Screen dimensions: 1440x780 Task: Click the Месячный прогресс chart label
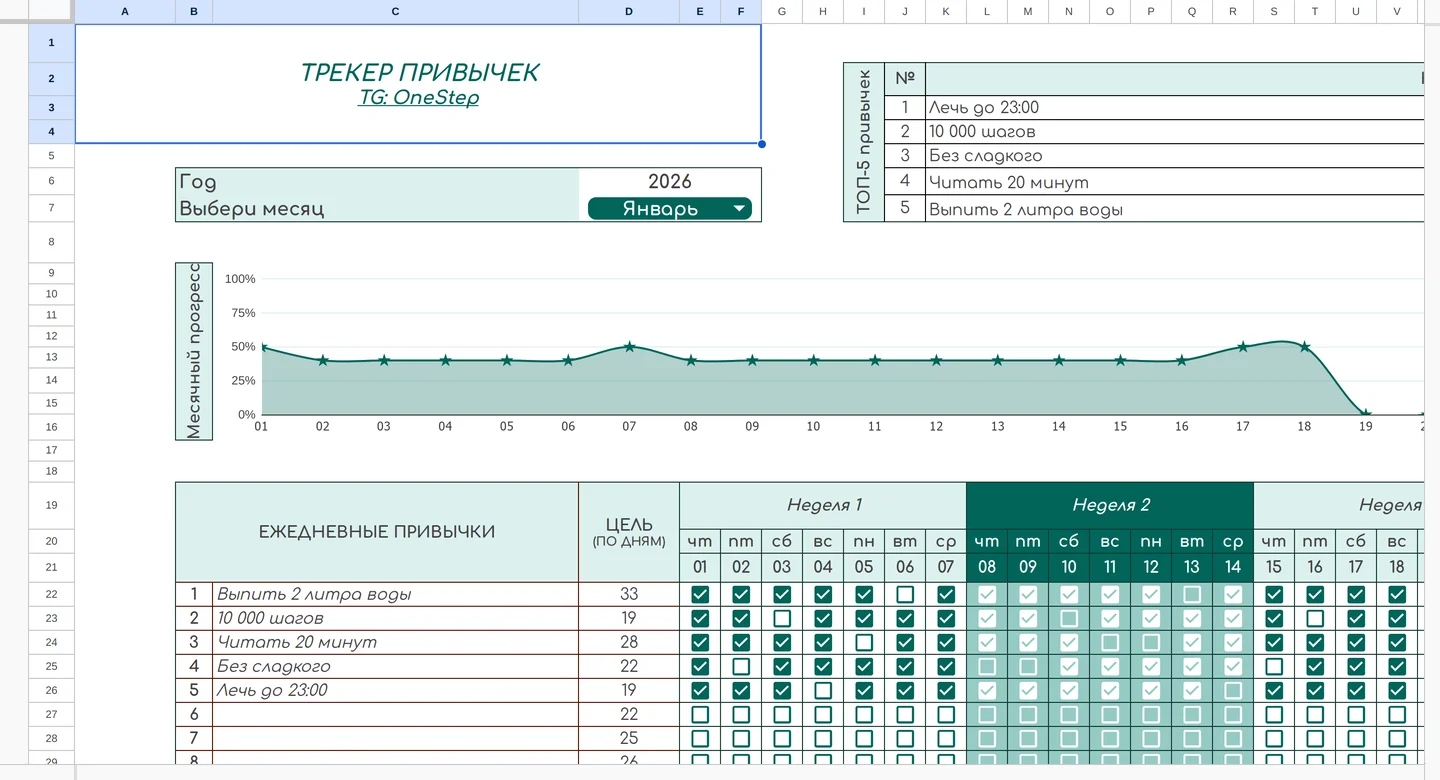pyautogui.click(x=194, y=351)
